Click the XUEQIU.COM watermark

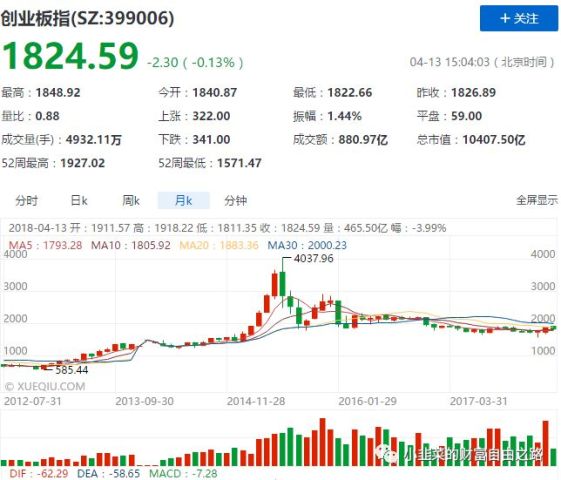pyautogui.click(x=45, y=387)
